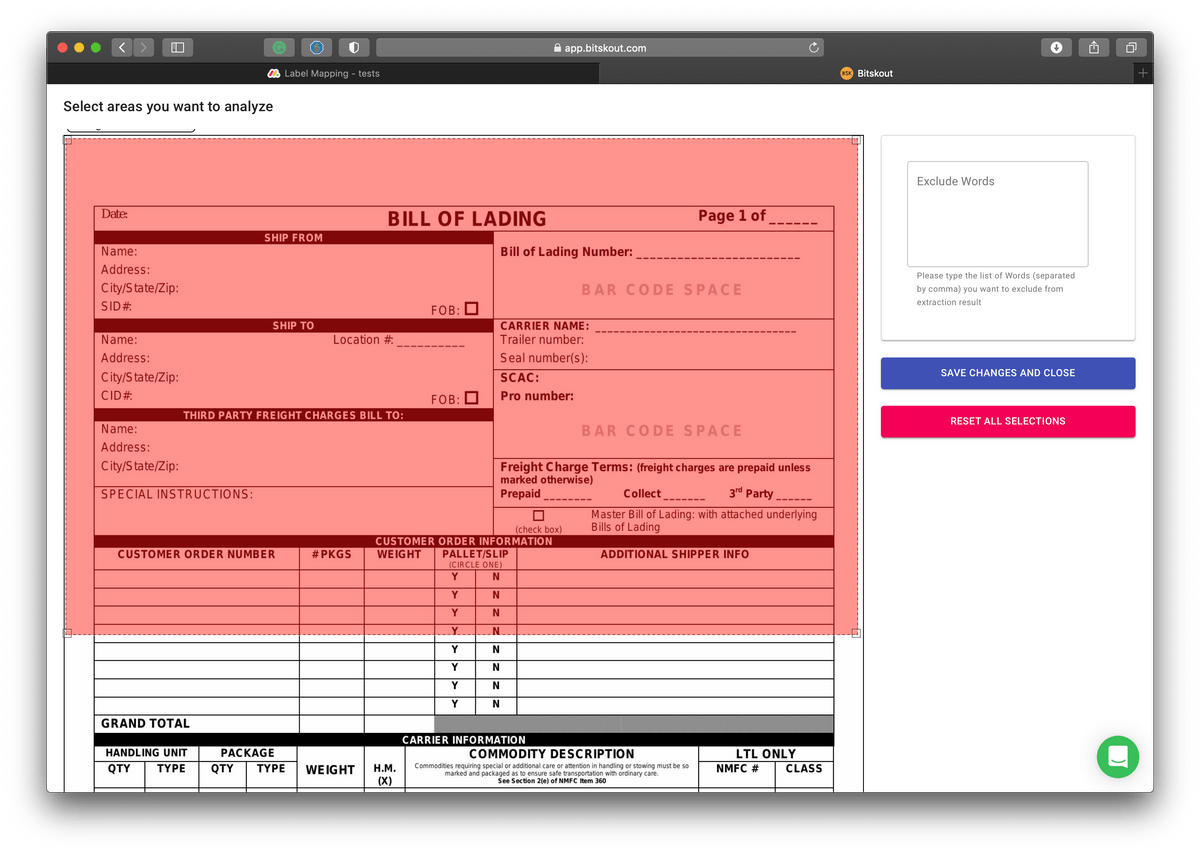Switch to the Bitskout tab
The width and height of the screenshot is (1200, 854).
click(867, 73)
